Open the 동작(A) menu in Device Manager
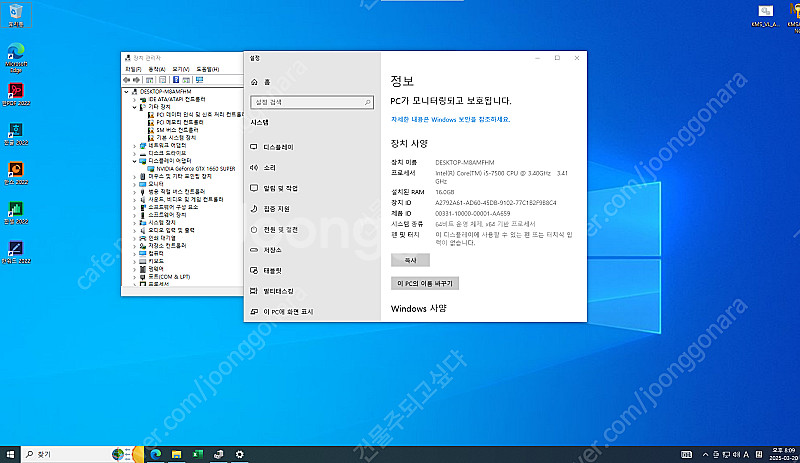The image size is (800, 463). (157, 69)
